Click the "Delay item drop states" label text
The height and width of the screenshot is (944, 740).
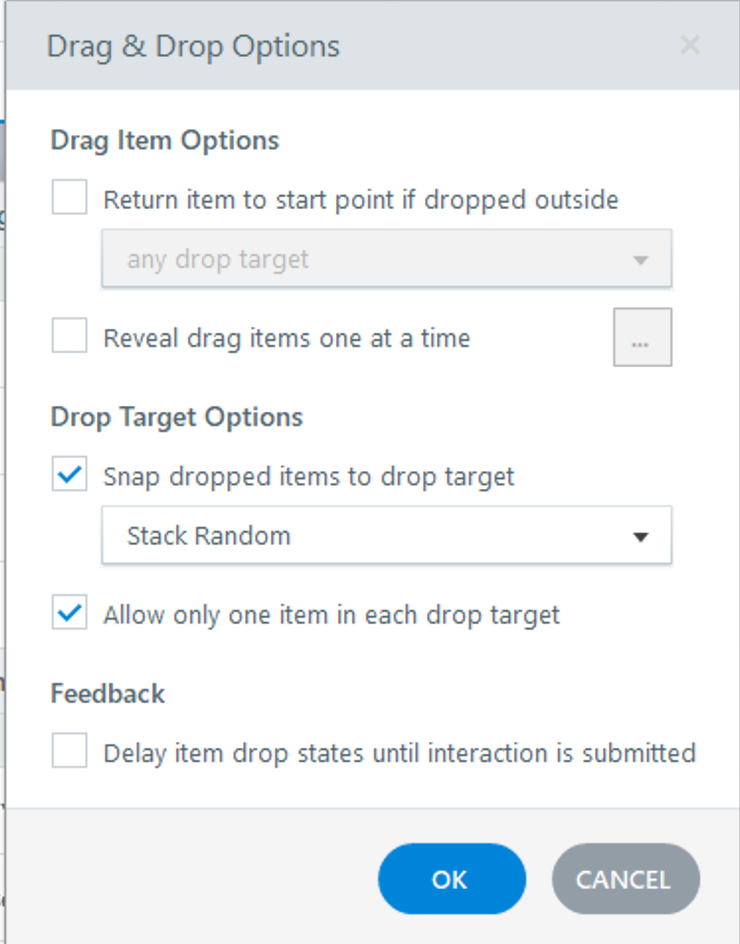tap(399, 753)
